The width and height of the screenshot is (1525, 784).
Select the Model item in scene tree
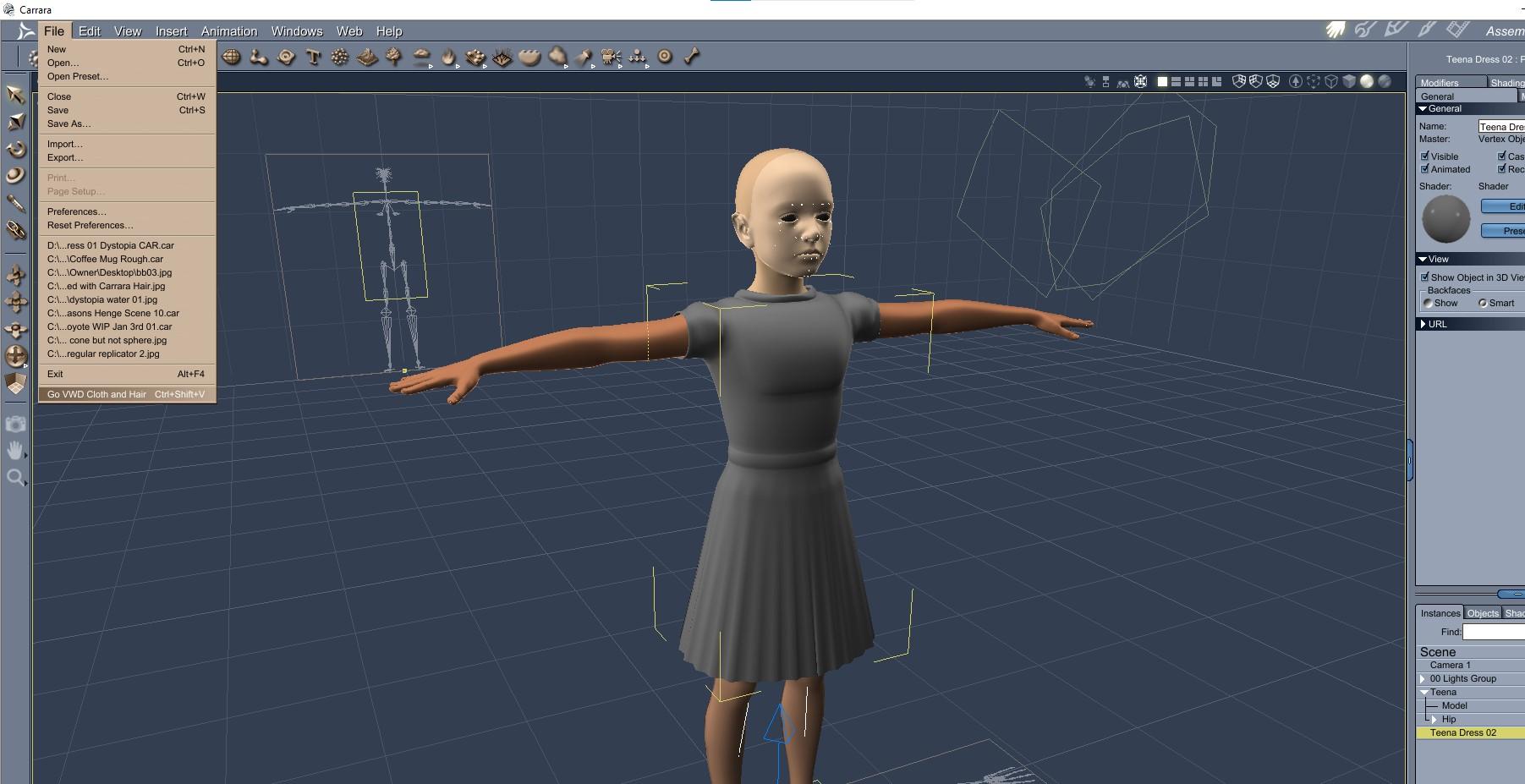tap(1455, 705)
